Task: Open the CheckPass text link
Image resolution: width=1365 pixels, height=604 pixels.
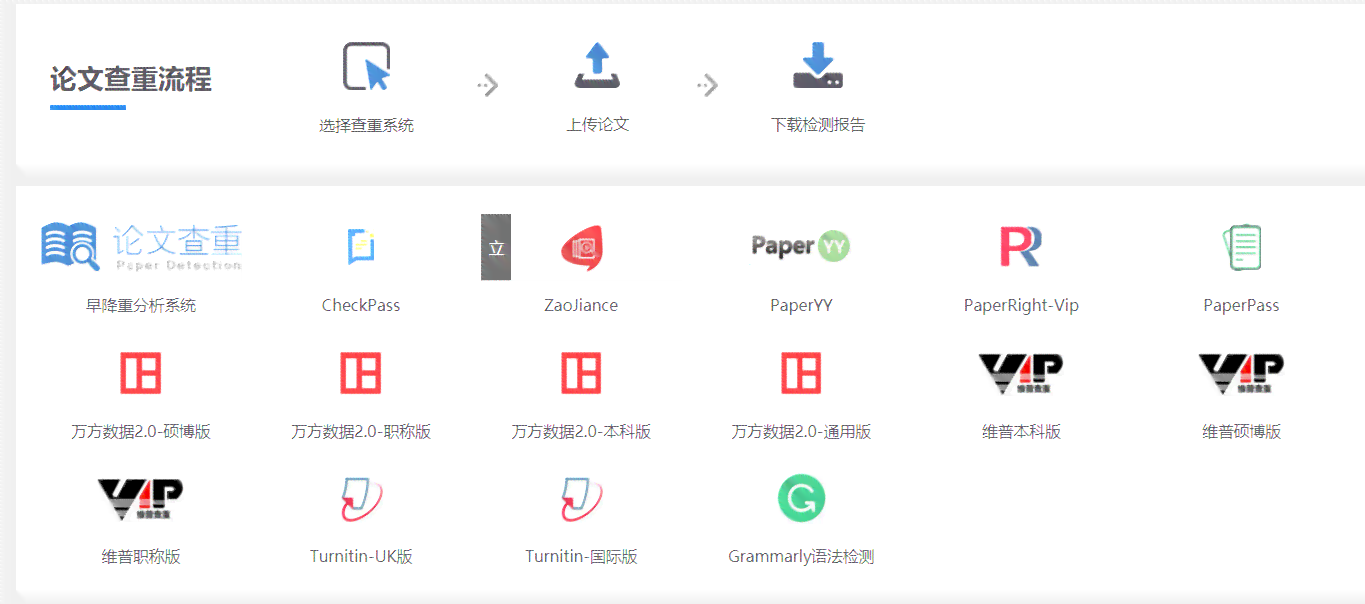Action: coord(361,306)
